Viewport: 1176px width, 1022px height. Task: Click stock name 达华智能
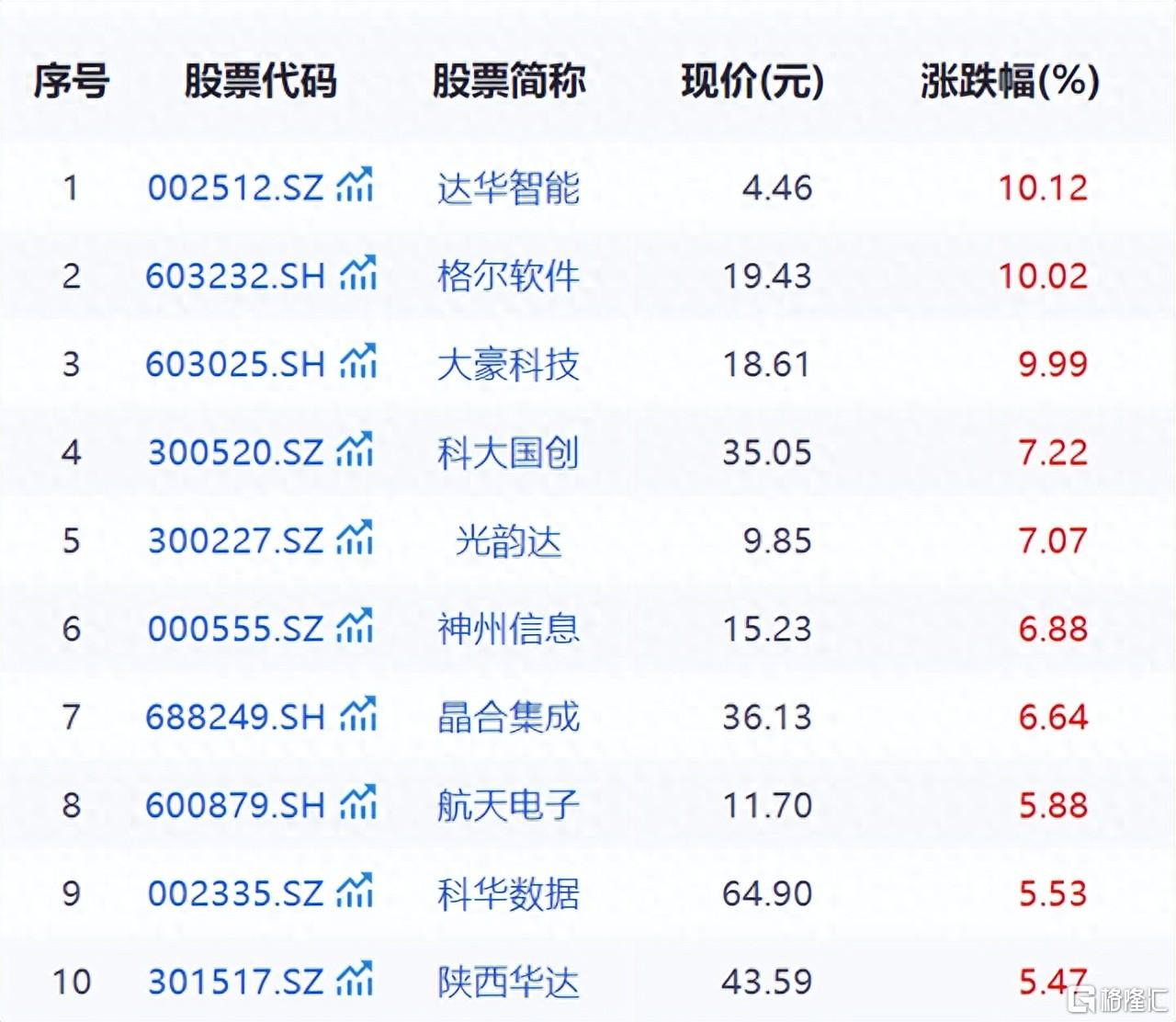coord(508,188)
